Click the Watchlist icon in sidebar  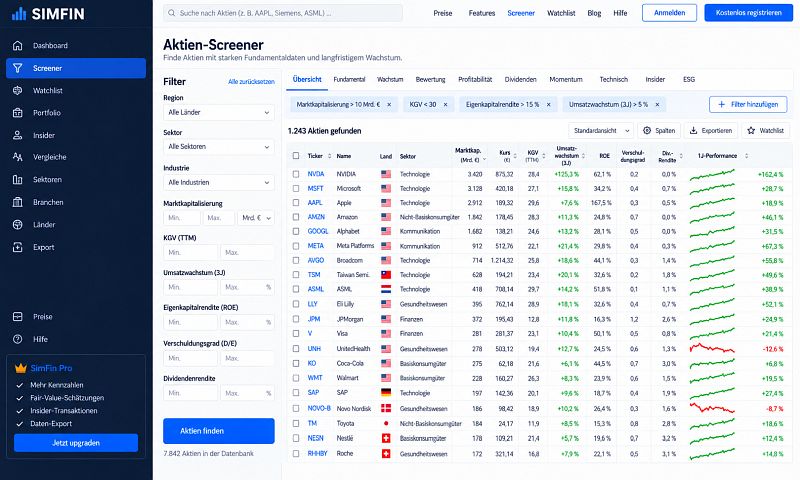[x=17, y=90]
